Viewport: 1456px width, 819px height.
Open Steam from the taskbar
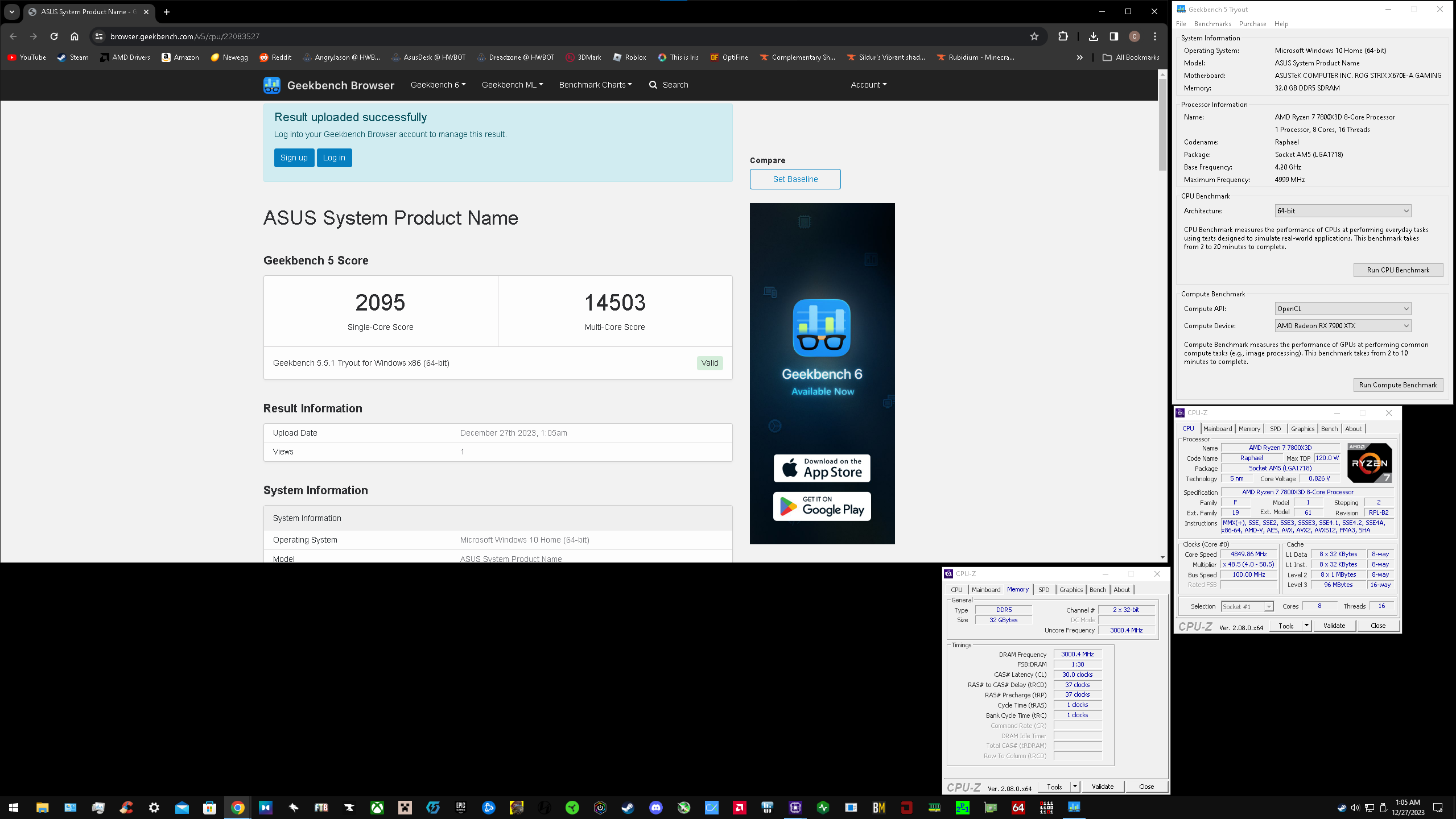pos(628,807)
